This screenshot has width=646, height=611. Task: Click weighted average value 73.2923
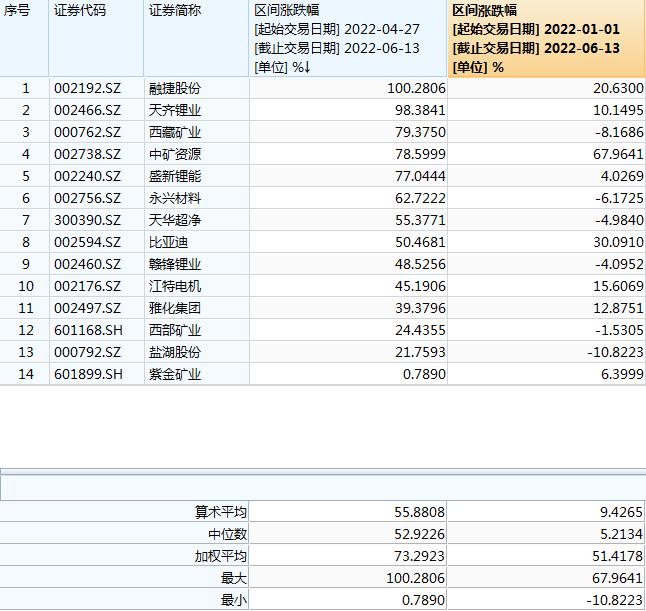click(419, 556)
